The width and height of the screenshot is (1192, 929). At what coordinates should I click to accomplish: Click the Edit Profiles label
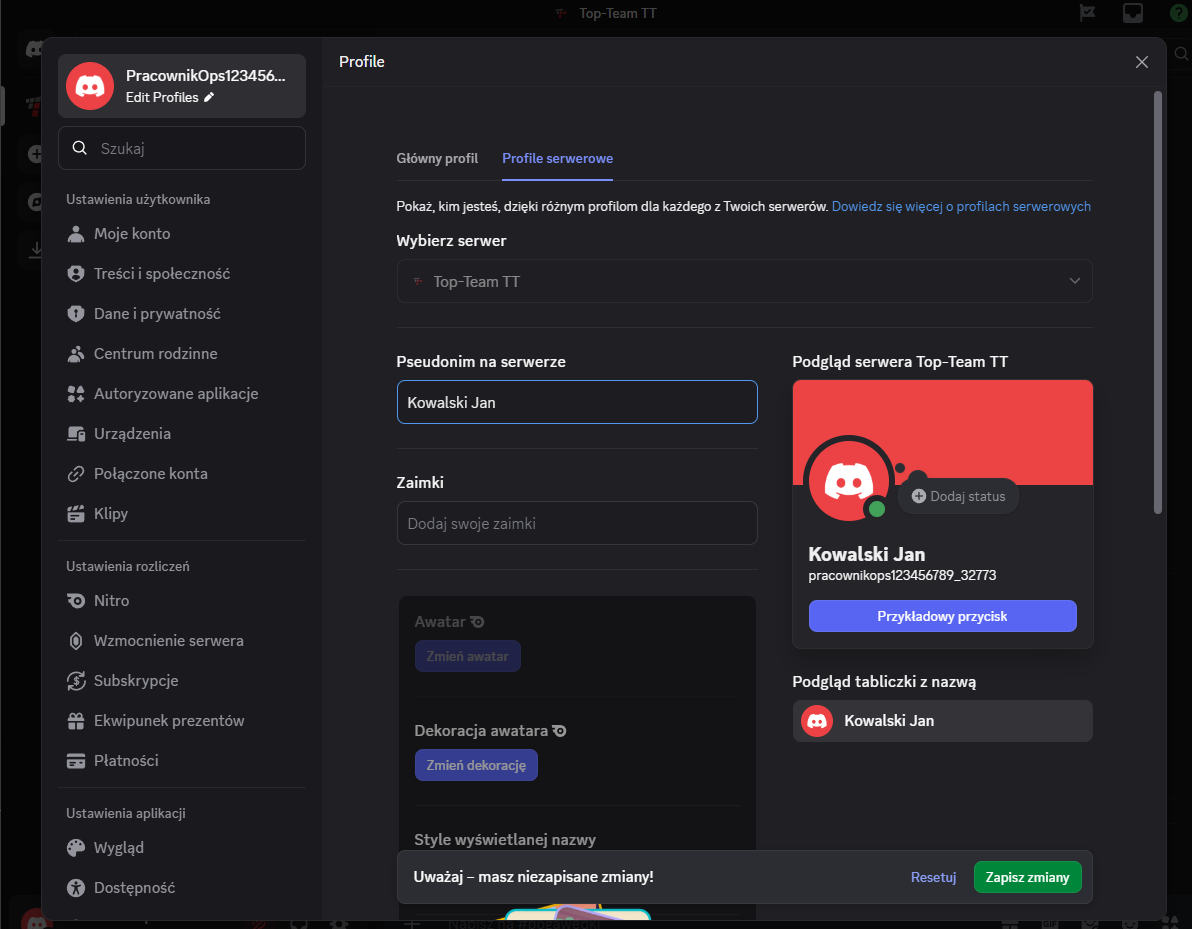(x=162, y=97)
